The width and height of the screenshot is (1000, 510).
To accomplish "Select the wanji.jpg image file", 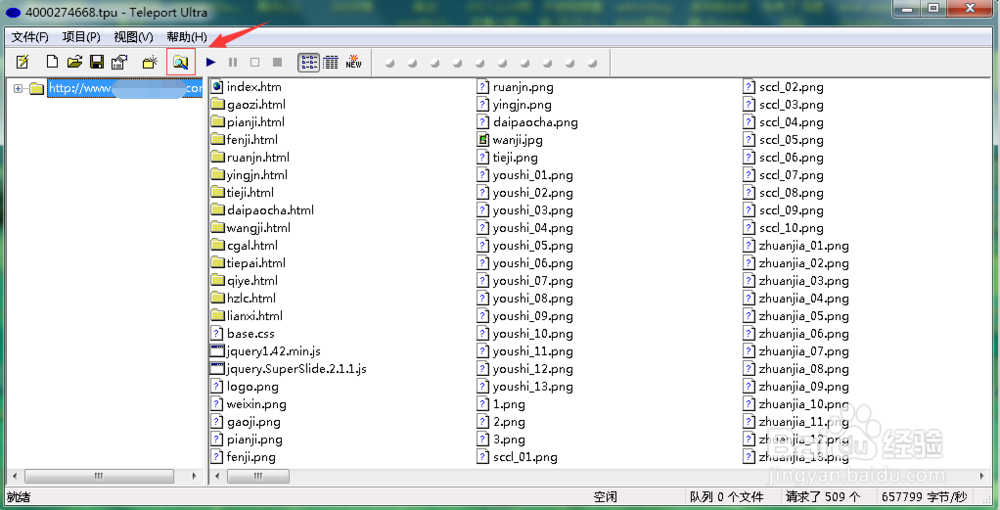I will pos(510,140).
